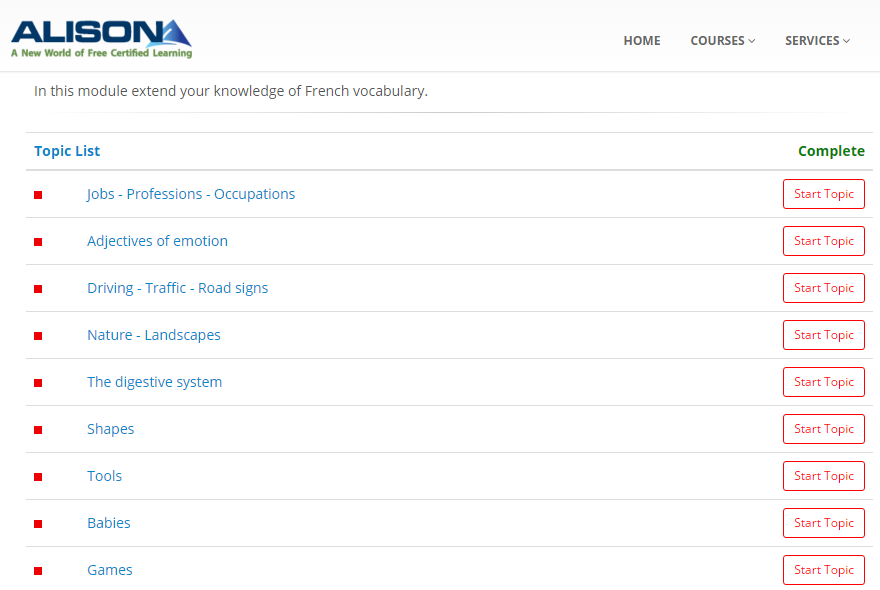Start Topic for The digestive system
Viewport: 880px width, 590px height.
(823, 382)
